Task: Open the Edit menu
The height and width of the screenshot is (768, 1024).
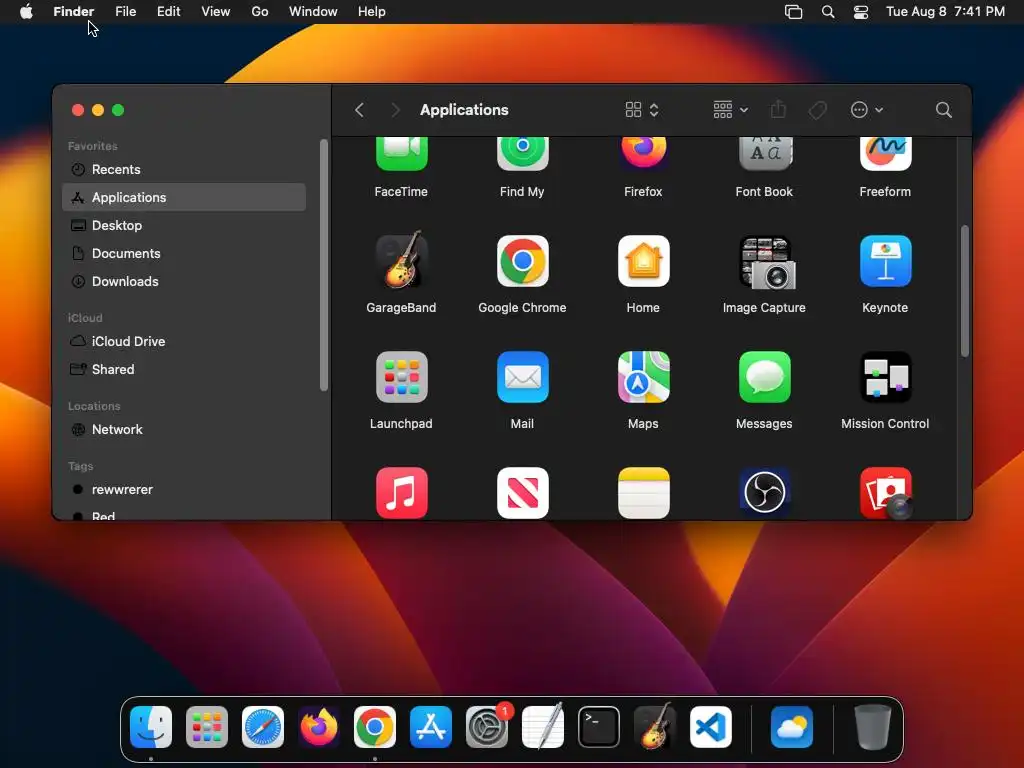Action: (168, 12)
